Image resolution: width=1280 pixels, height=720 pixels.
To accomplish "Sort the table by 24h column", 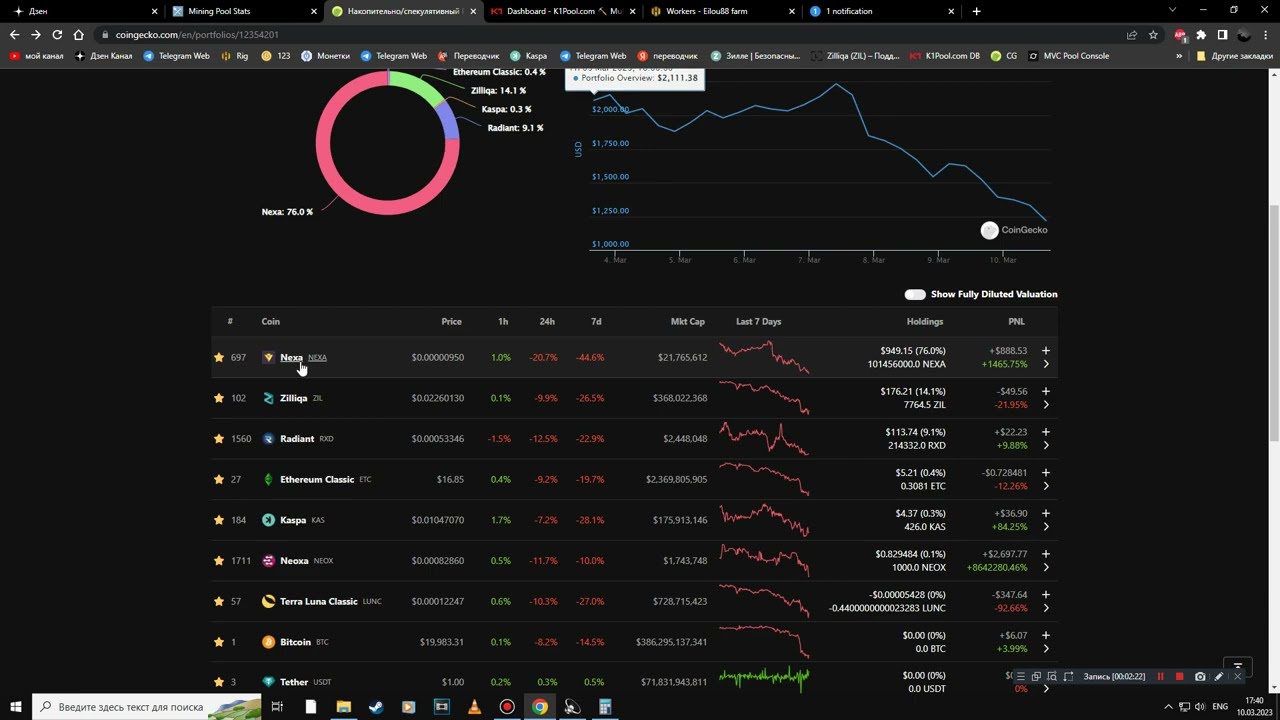I will [x=547, y=321].
